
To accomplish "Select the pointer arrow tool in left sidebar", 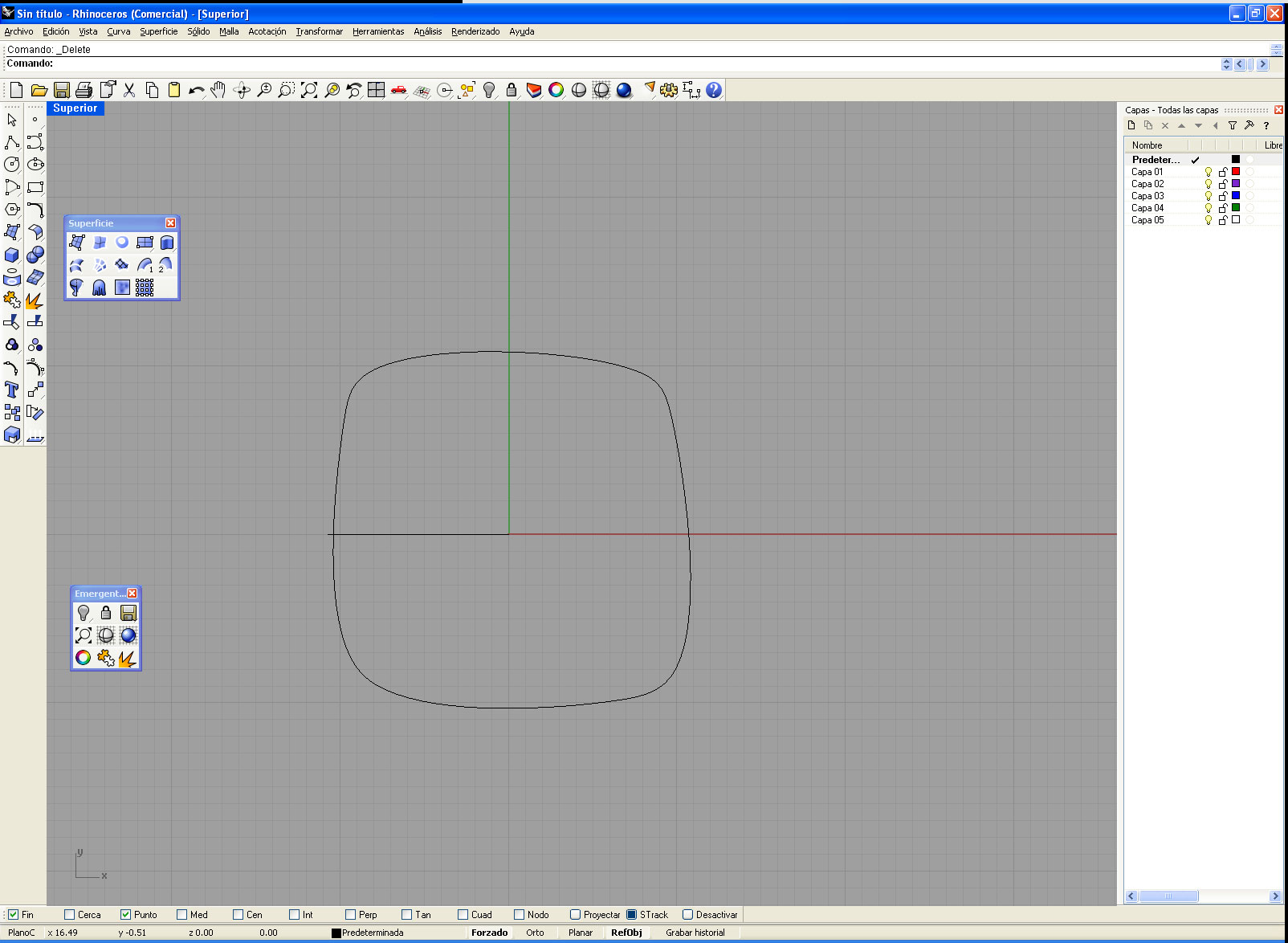I will [x=12, y=120].
